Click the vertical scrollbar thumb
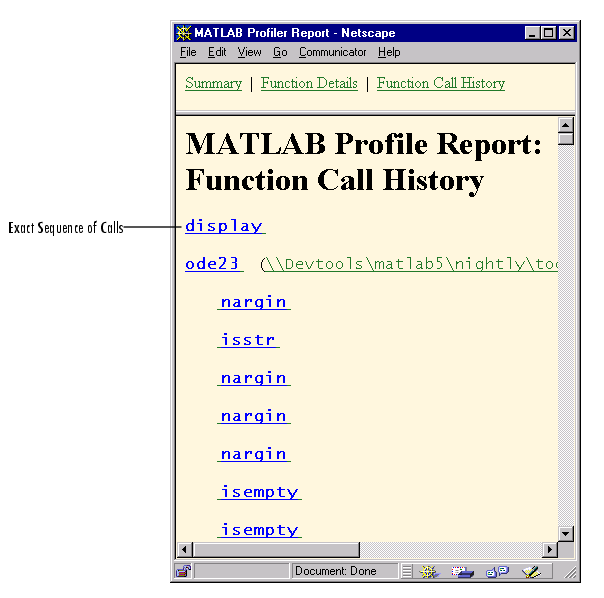 click(x=565, y=139)
